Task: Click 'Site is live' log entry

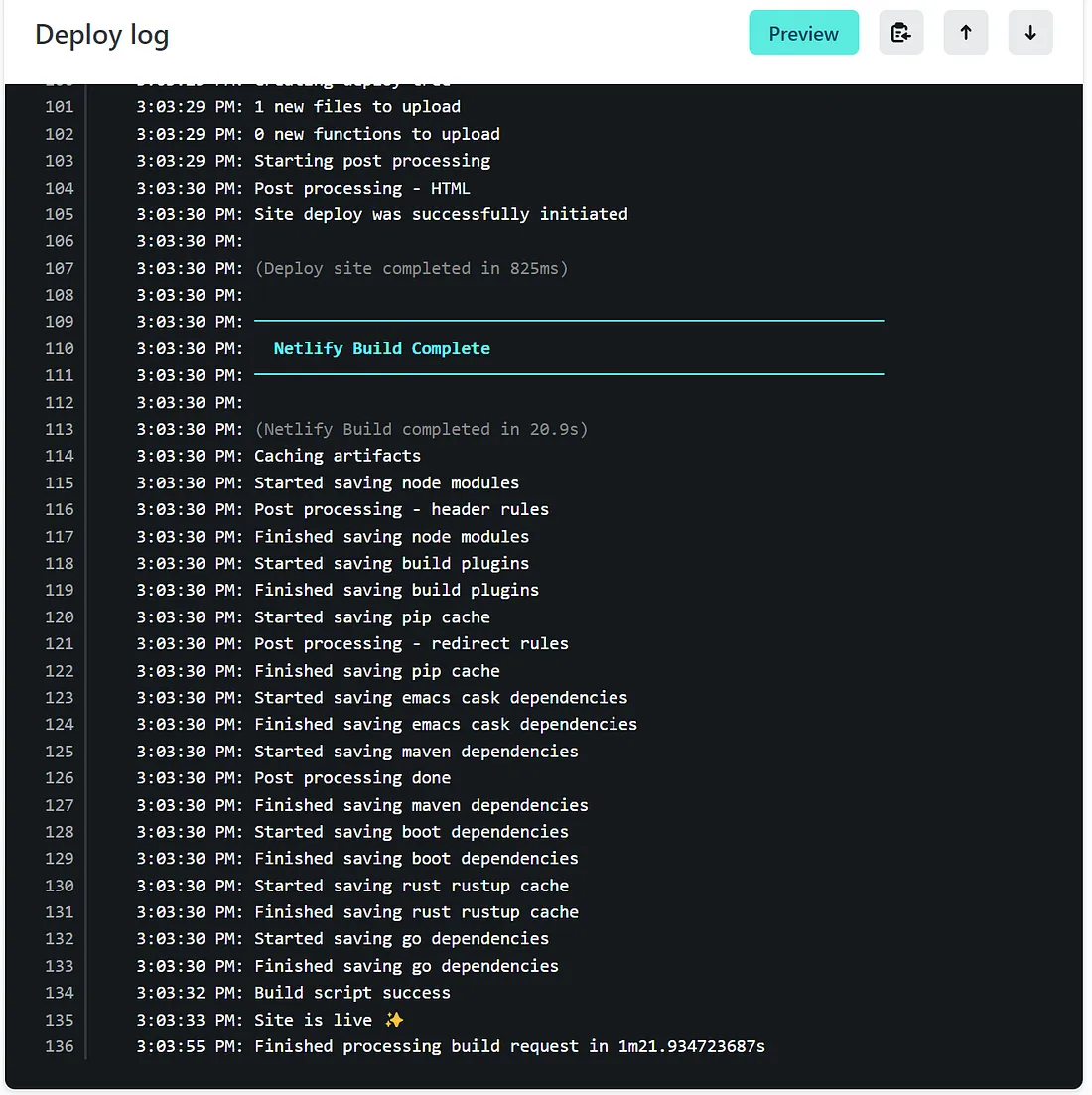Action: (329, 1019)
